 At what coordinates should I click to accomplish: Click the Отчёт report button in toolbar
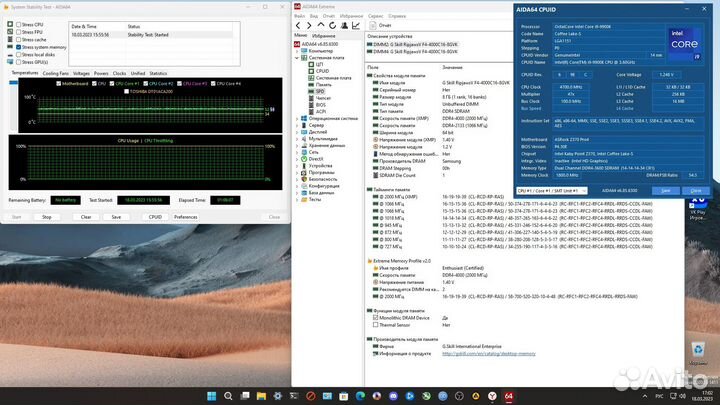coord(380,26)
